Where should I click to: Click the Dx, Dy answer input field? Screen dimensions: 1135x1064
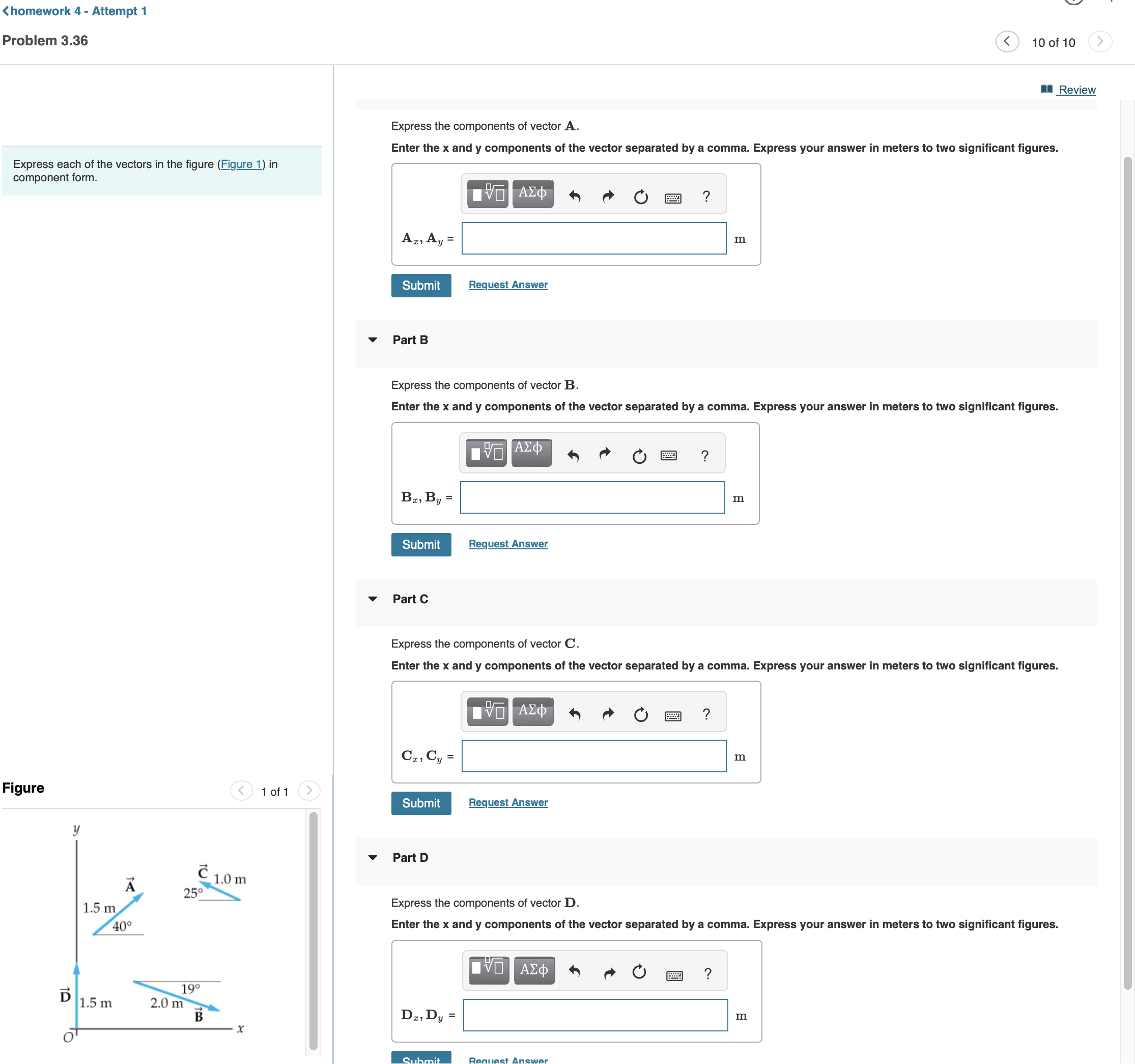point(595,1015)
